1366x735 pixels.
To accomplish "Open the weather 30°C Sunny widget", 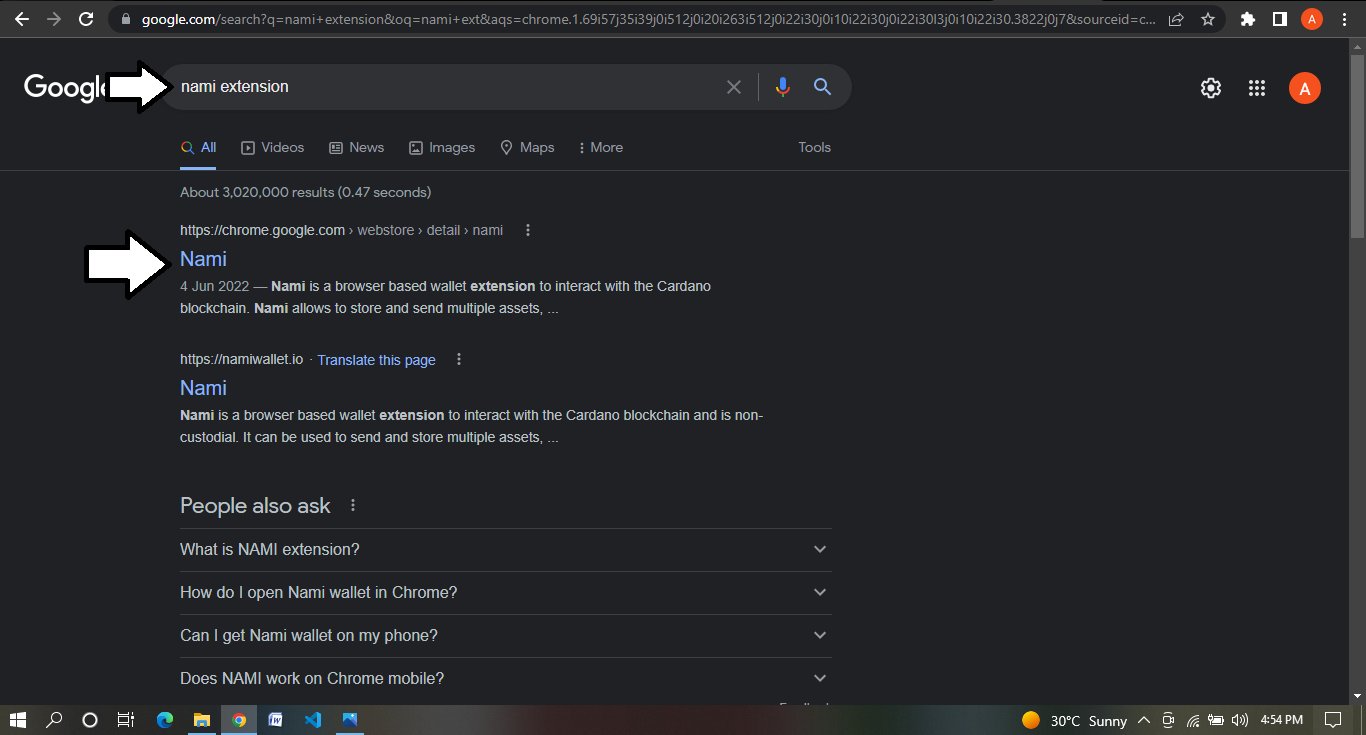I will (1075, 720).
